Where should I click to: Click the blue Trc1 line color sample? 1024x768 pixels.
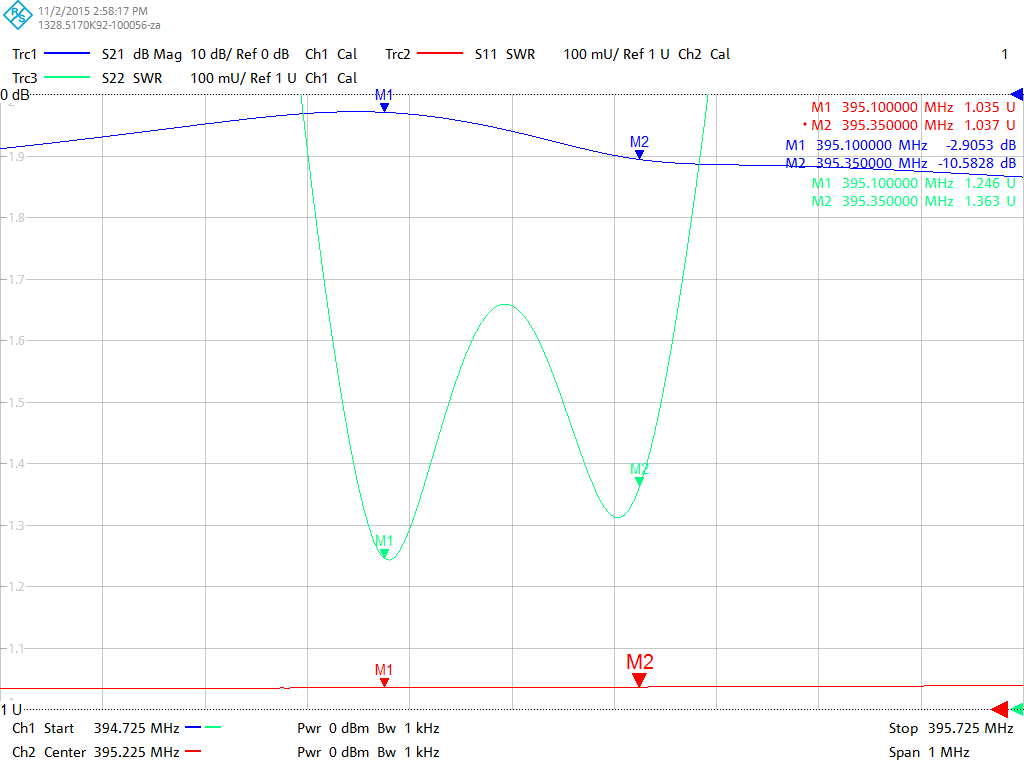67,54
